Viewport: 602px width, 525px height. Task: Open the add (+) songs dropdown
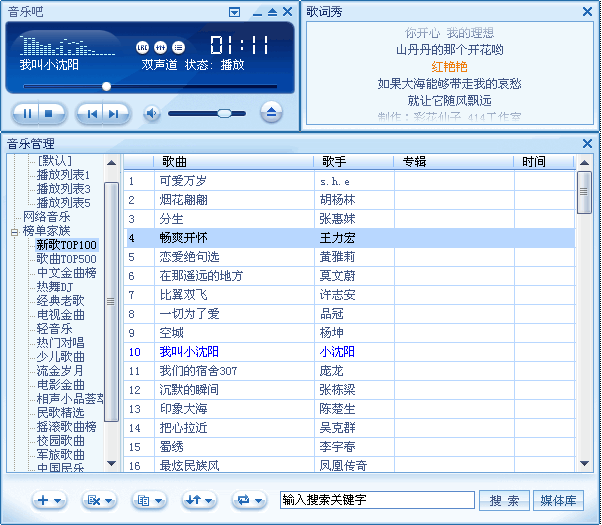[49, 500]
